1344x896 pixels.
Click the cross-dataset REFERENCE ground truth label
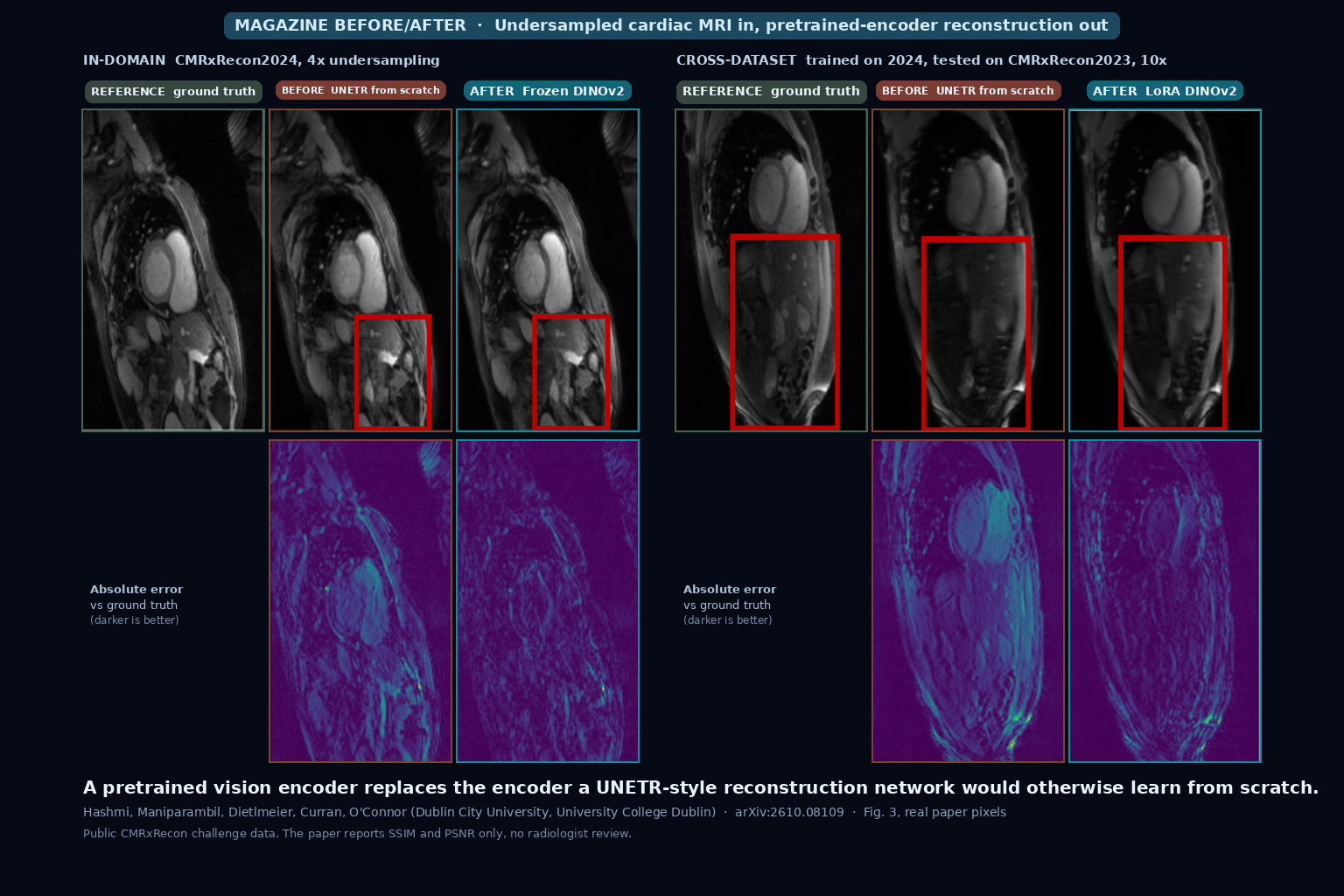(x=771, y=91)
